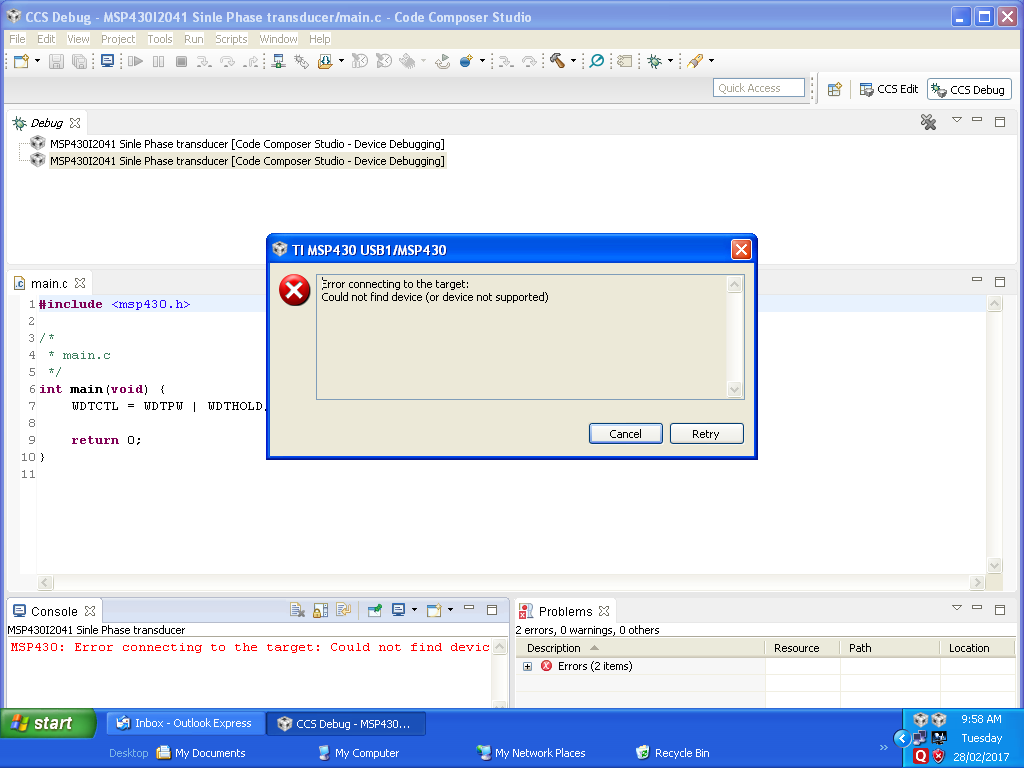1024x768 pixels.
Task: Click the Refresh arrow toolbar icon
Action: [443, 61]
